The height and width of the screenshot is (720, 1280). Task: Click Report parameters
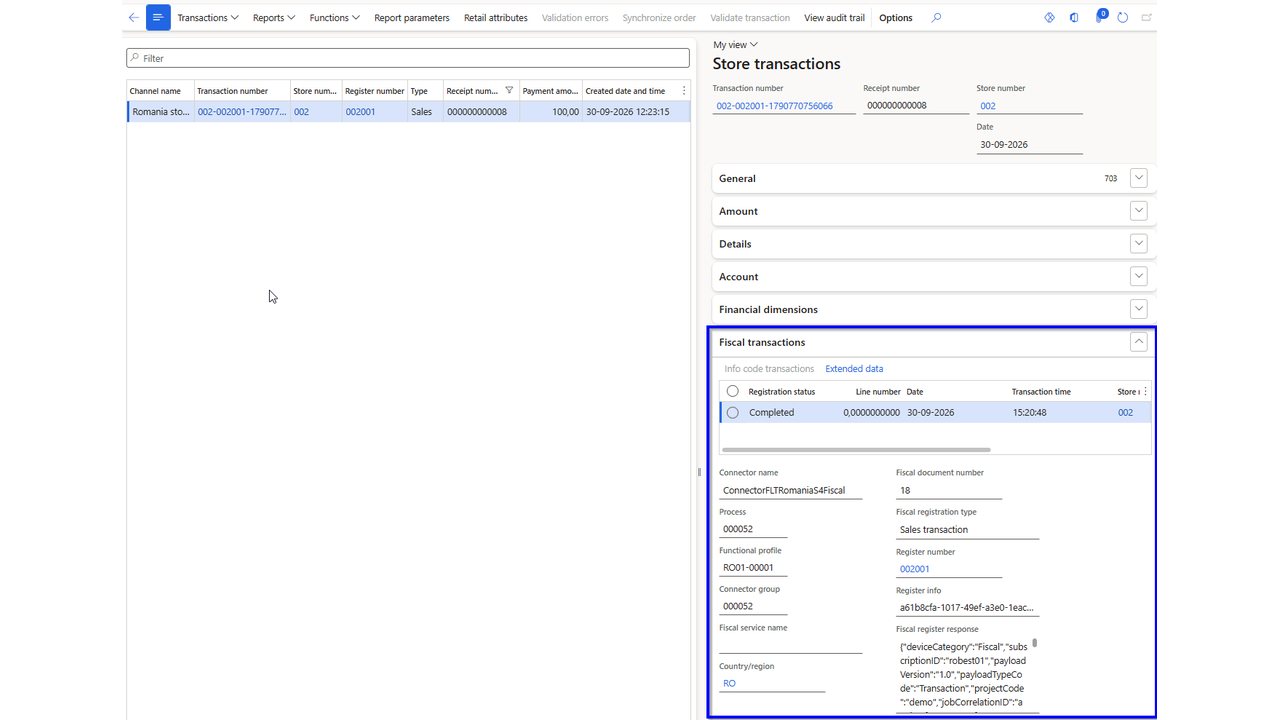point(412,18)
